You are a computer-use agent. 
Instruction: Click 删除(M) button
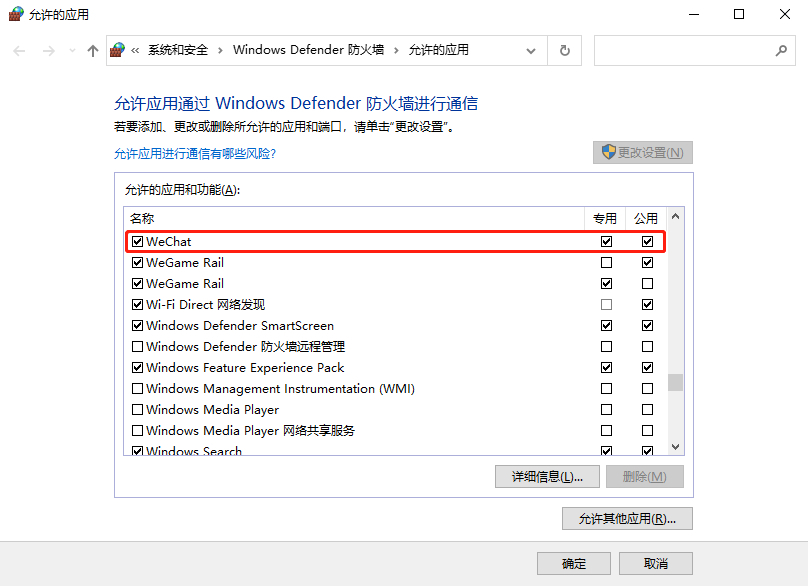[x=645, y=477]
